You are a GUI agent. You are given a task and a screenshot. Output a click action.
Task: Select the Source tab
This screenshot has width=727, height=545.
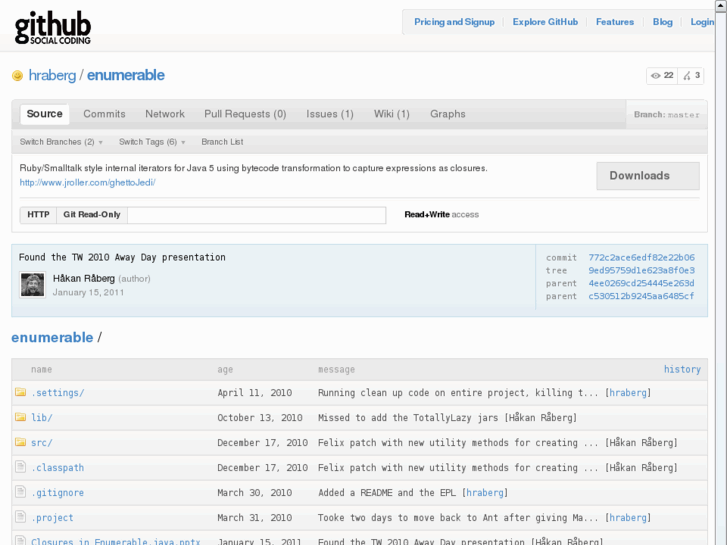(45, 114)
